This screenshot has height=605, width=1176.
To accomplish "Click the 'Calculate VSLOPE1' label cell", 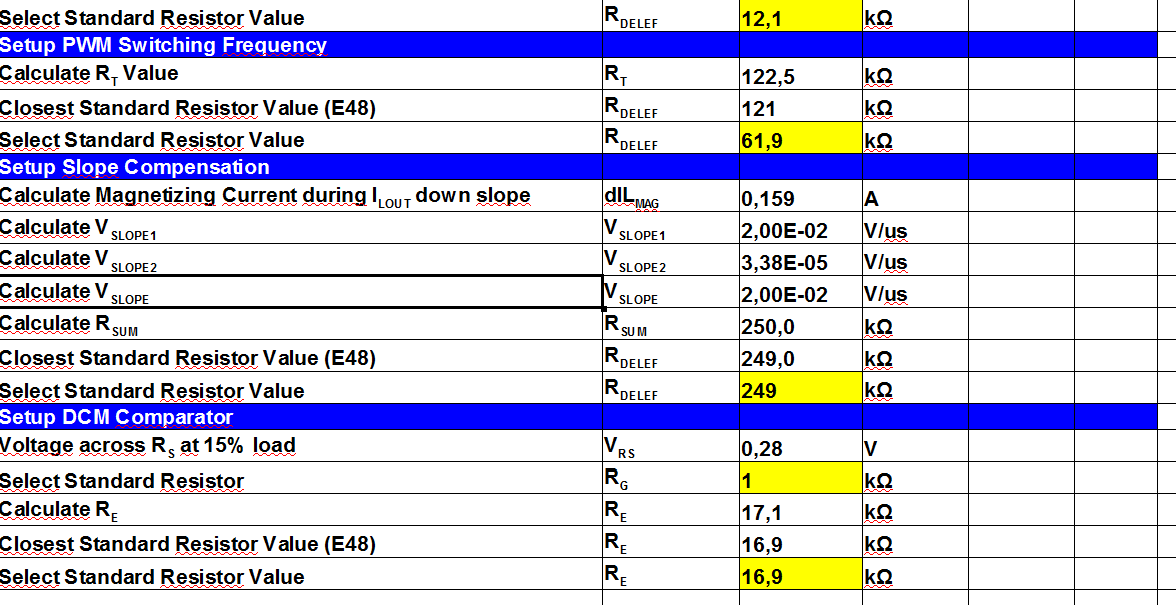I will click(x=301, y=229).
